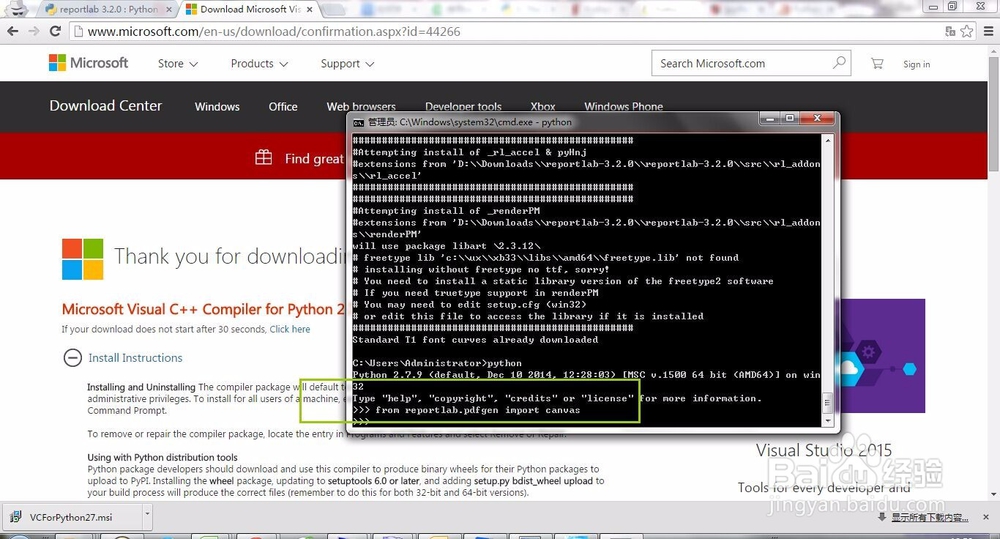Click the page info icon beside the URL

pos(77,31)
